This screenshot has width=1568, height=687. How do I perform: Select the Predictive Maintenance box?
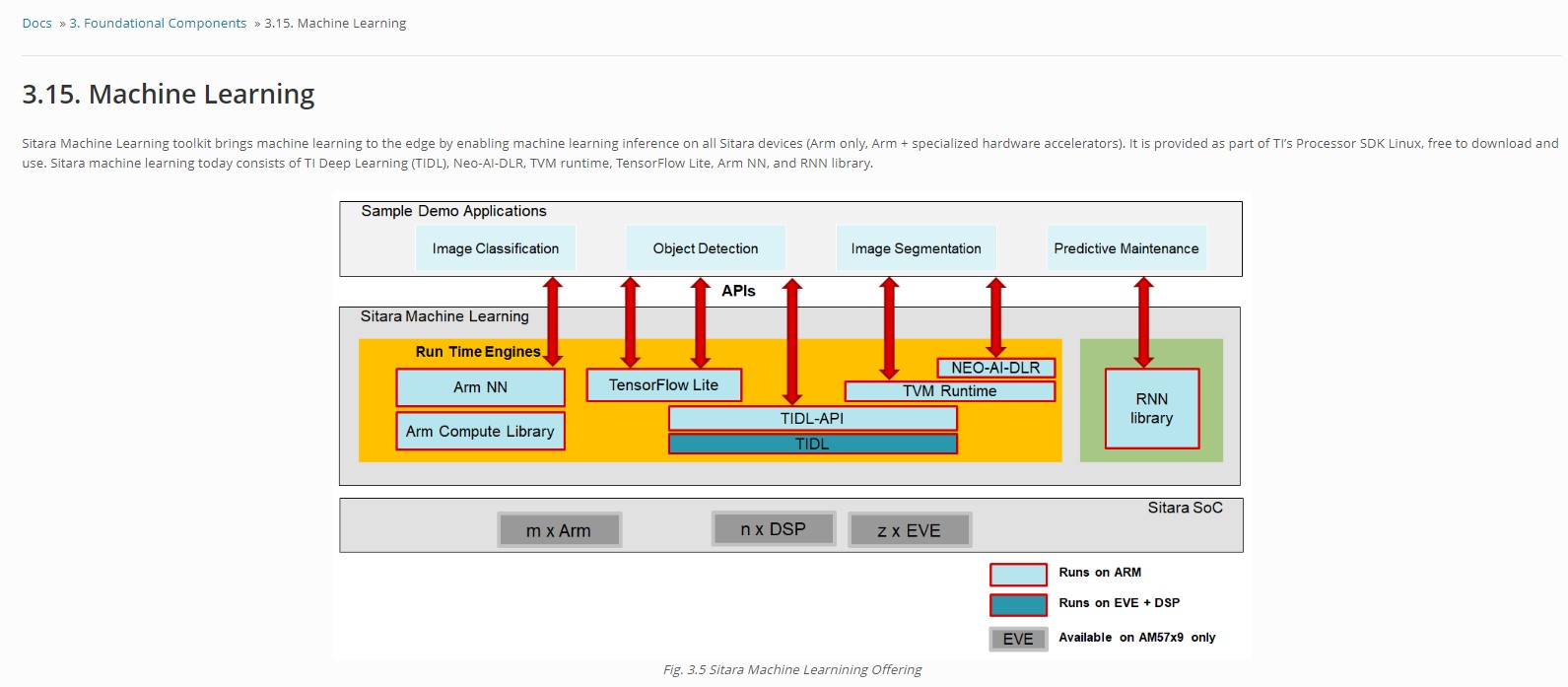coord(1125,248)
